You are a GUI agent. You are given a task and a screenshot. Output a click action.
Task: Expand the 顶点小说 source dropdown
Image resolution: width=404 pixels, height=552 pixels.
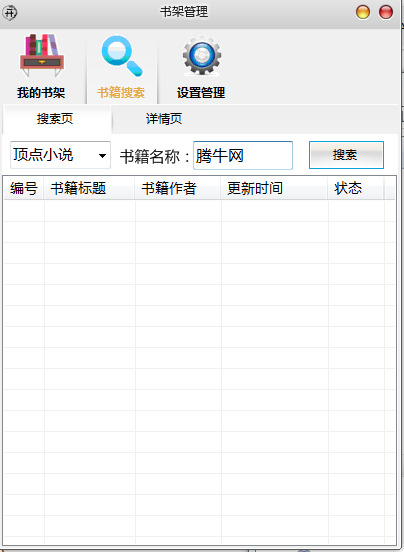tap(60, 155)
